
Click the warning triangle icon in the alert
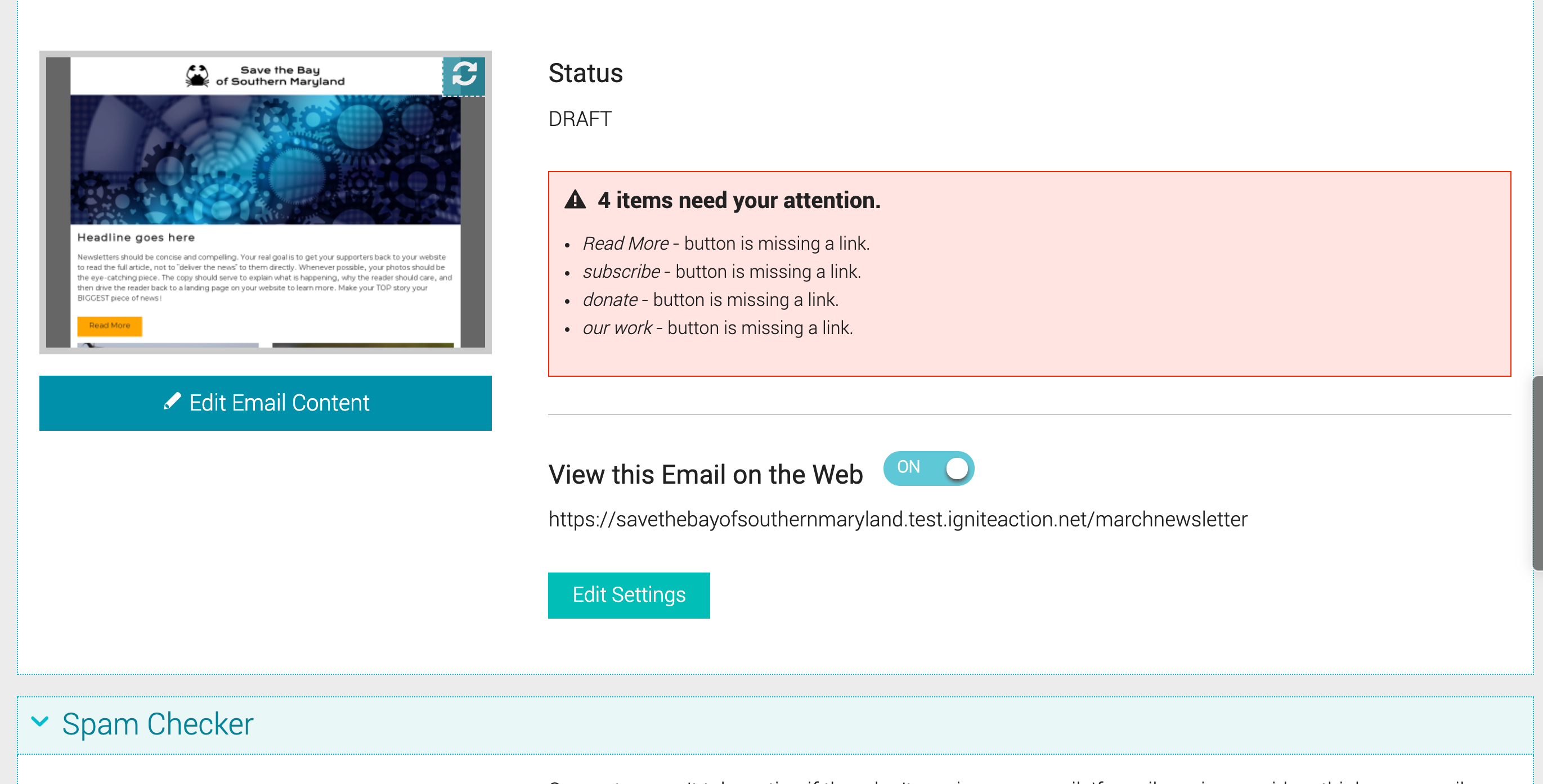(575, 199)
